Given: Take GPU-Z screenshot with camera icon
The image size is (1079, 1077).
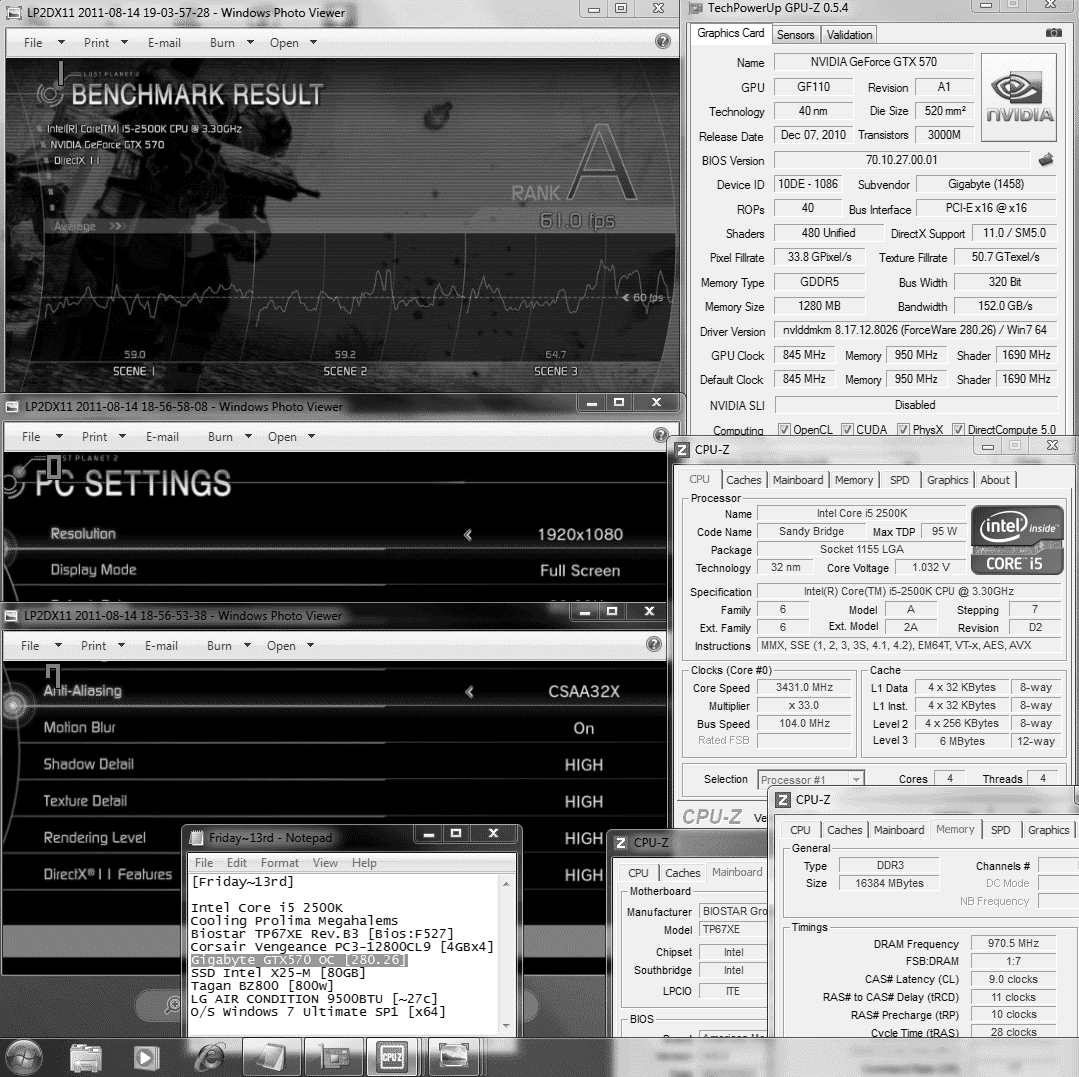Looking at the screenshot, I should [x=1054, y=32].
